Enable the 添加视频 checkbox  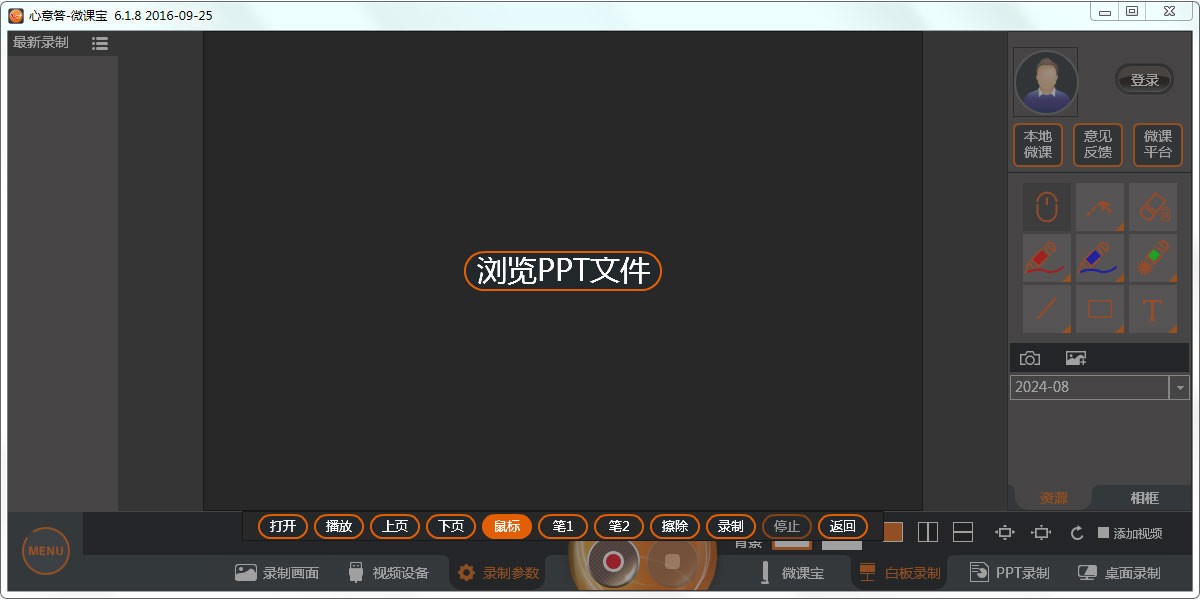click(x=1104, y=533)
